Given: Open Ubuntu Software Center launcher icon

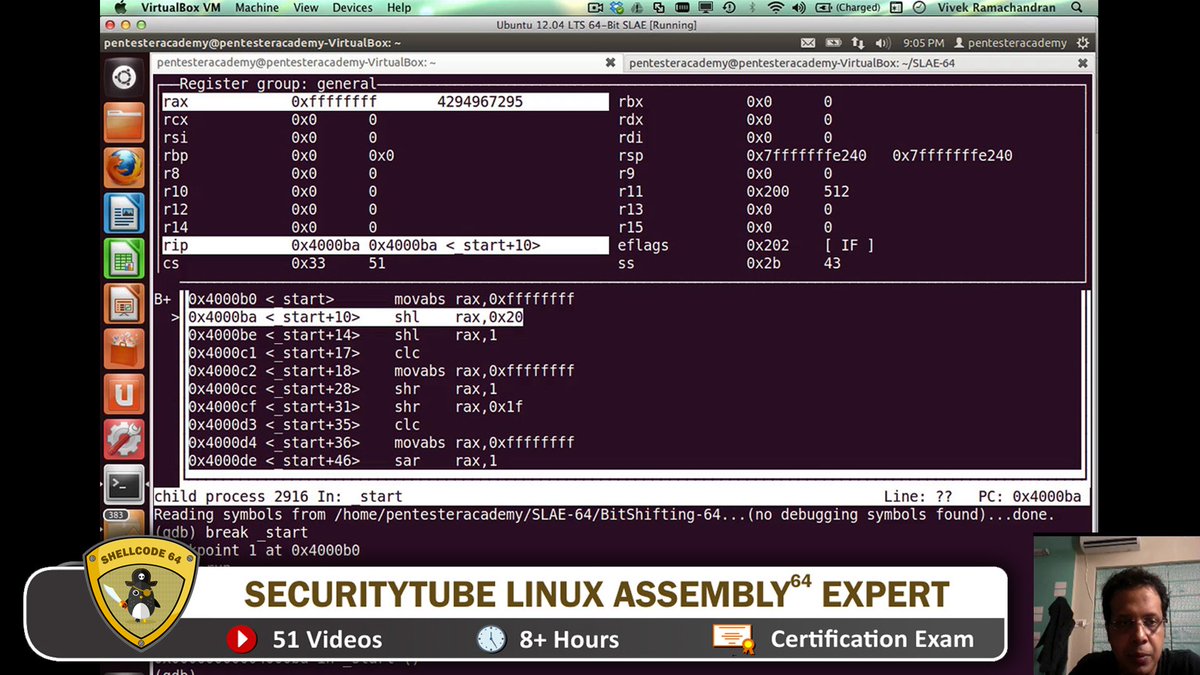Looking at the screenshot, I should 124,349.
